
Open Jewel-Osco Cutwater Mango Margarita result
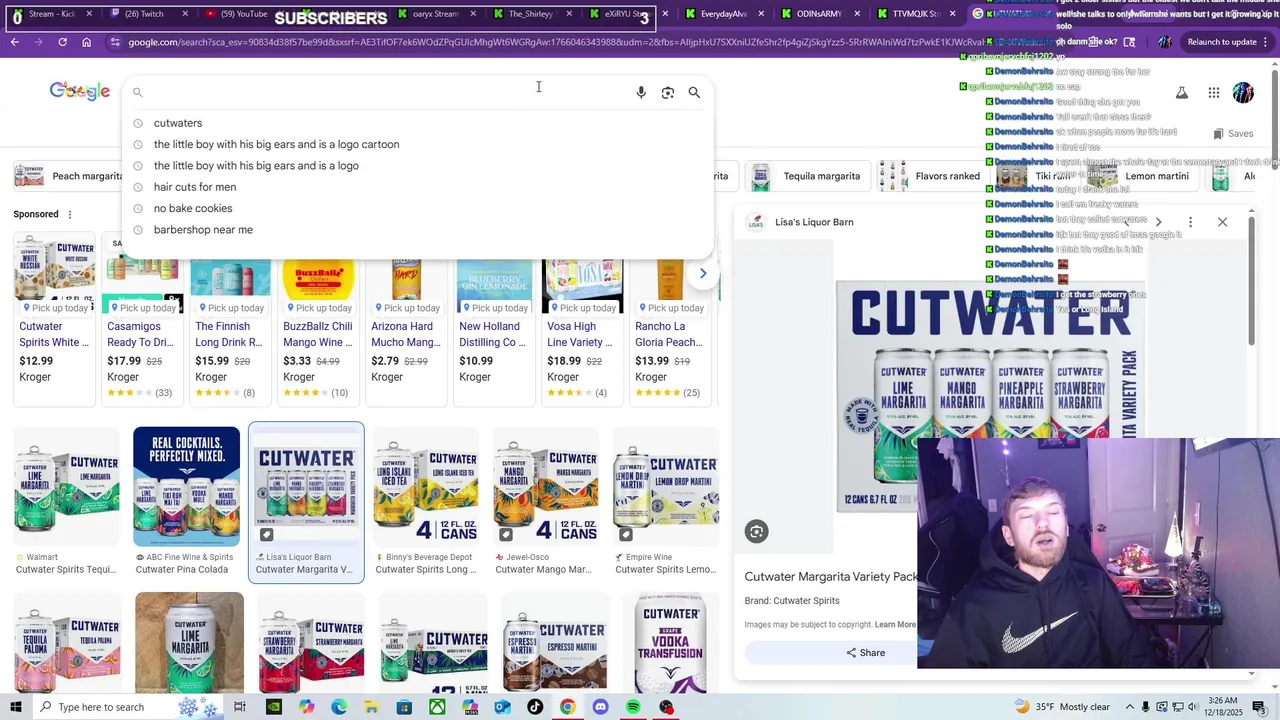click(x=546, y=502)
